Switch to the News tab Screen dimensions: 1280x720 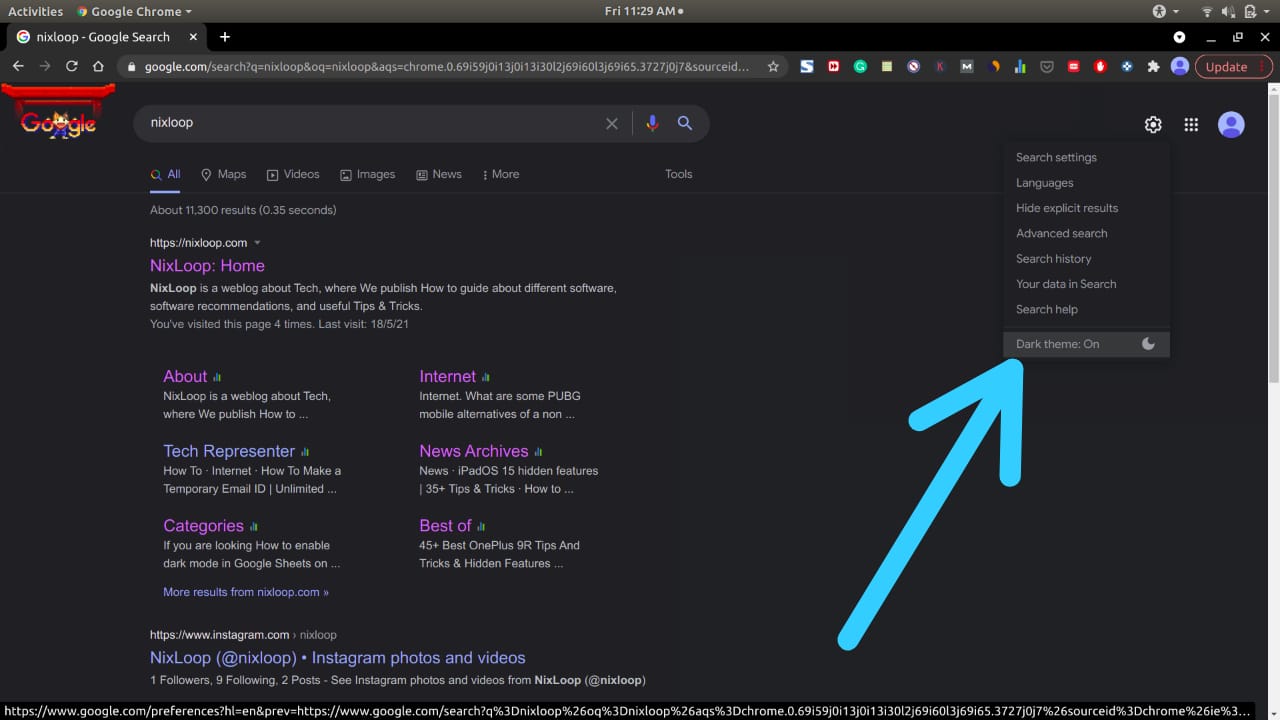pos(438,174)
